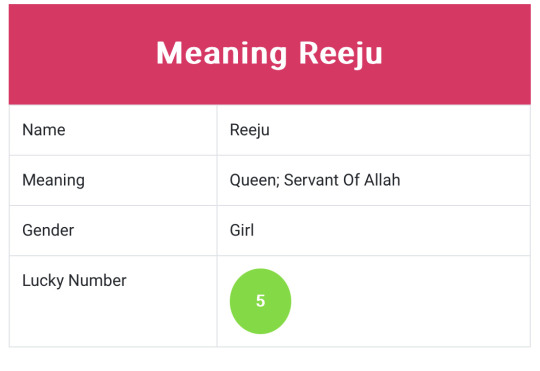Click the word "Queen;" in Meaning value
The width and height of the screenshot is (540, 371).
tap(255, 180)
